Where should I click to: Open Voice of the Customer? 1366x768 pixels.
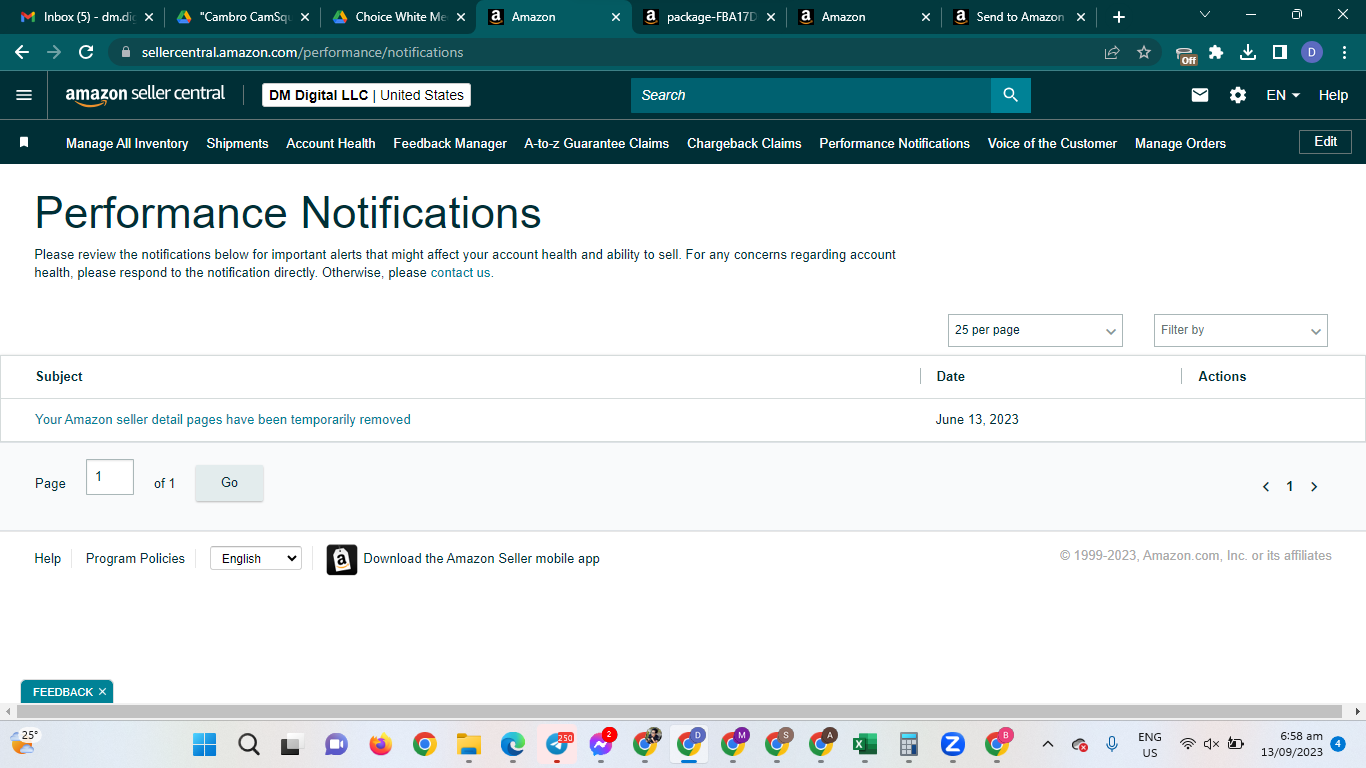click(x=1052, y=143)
